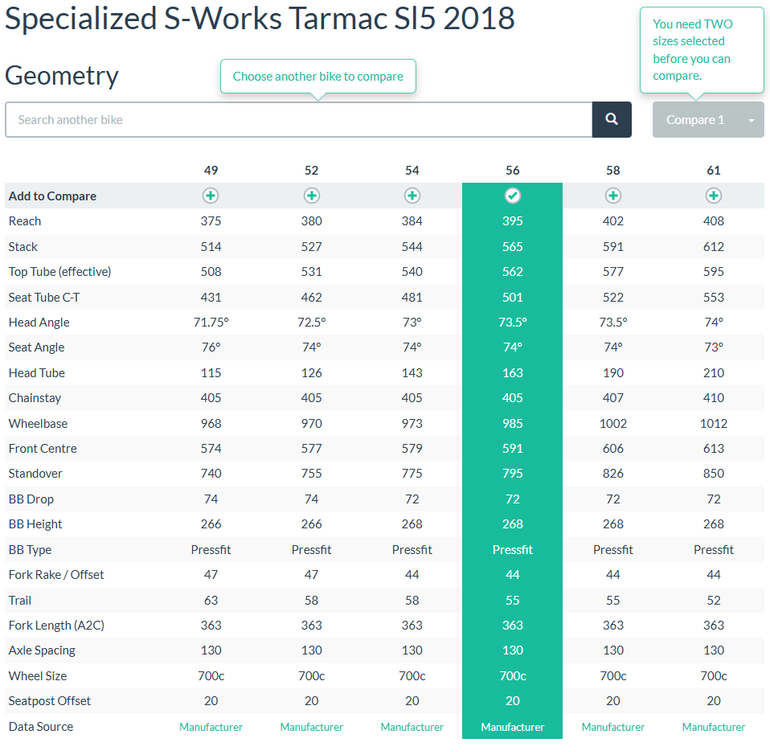Add size 52 to compare
The height and width of the screenshot is (752, 770).
(311, 195)
